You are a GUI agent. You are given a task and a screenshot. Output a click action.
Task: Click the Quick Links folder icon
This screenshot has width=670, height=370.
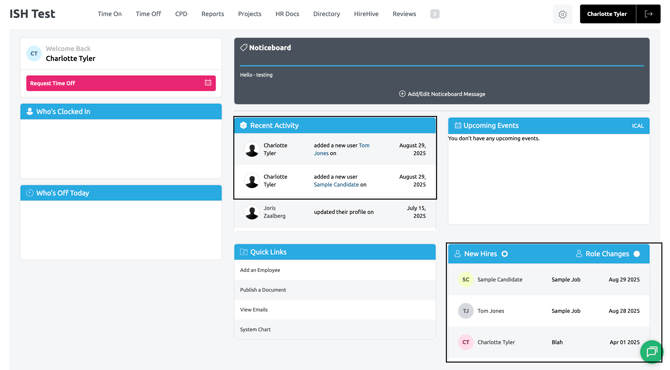coord(244,252)
